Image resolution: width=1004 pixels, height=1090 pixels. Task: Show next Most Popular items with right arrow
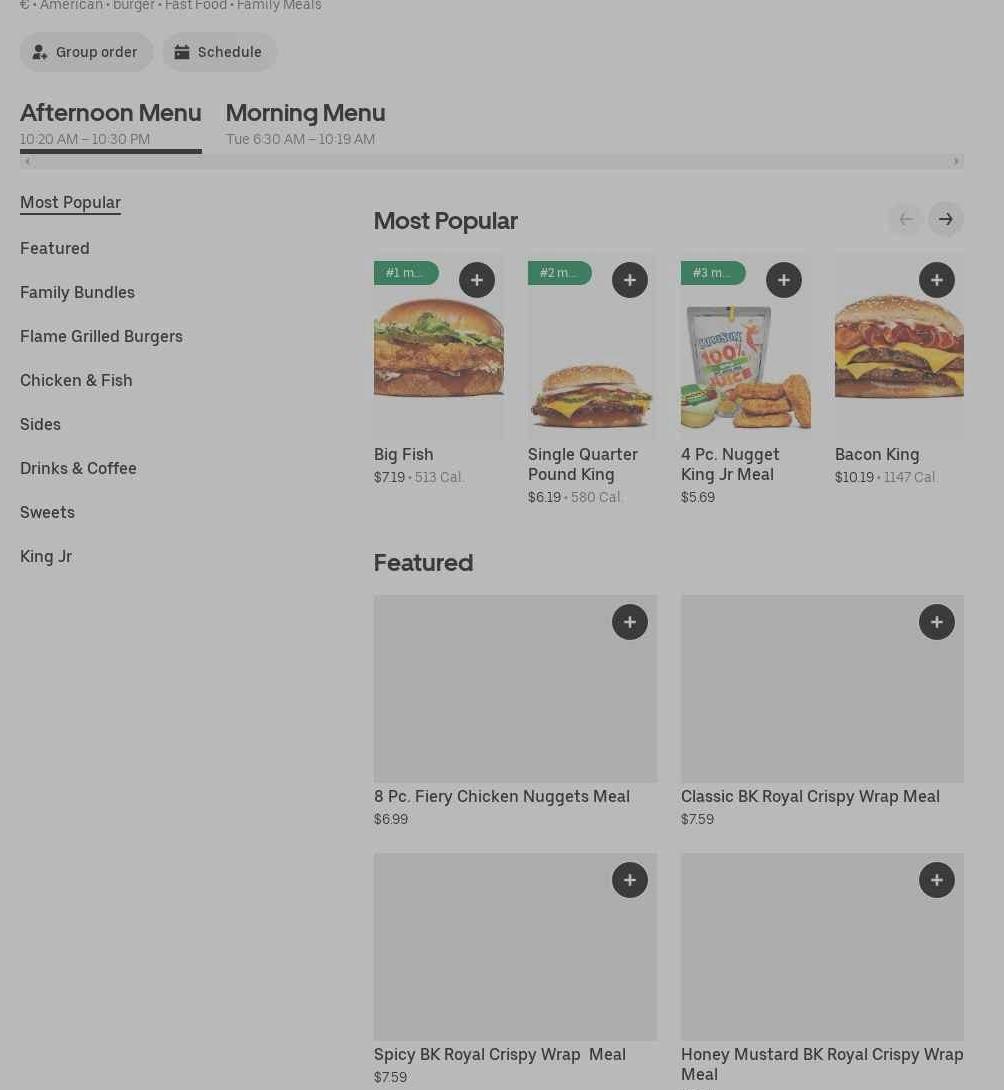(x=945, y=219)
